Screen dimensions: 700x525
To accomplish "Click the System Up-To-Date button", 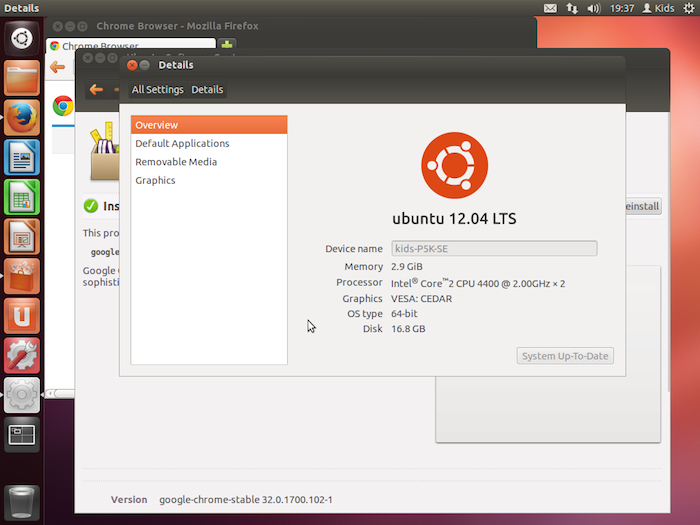I will pyautogui.click(x=565, y=356).
